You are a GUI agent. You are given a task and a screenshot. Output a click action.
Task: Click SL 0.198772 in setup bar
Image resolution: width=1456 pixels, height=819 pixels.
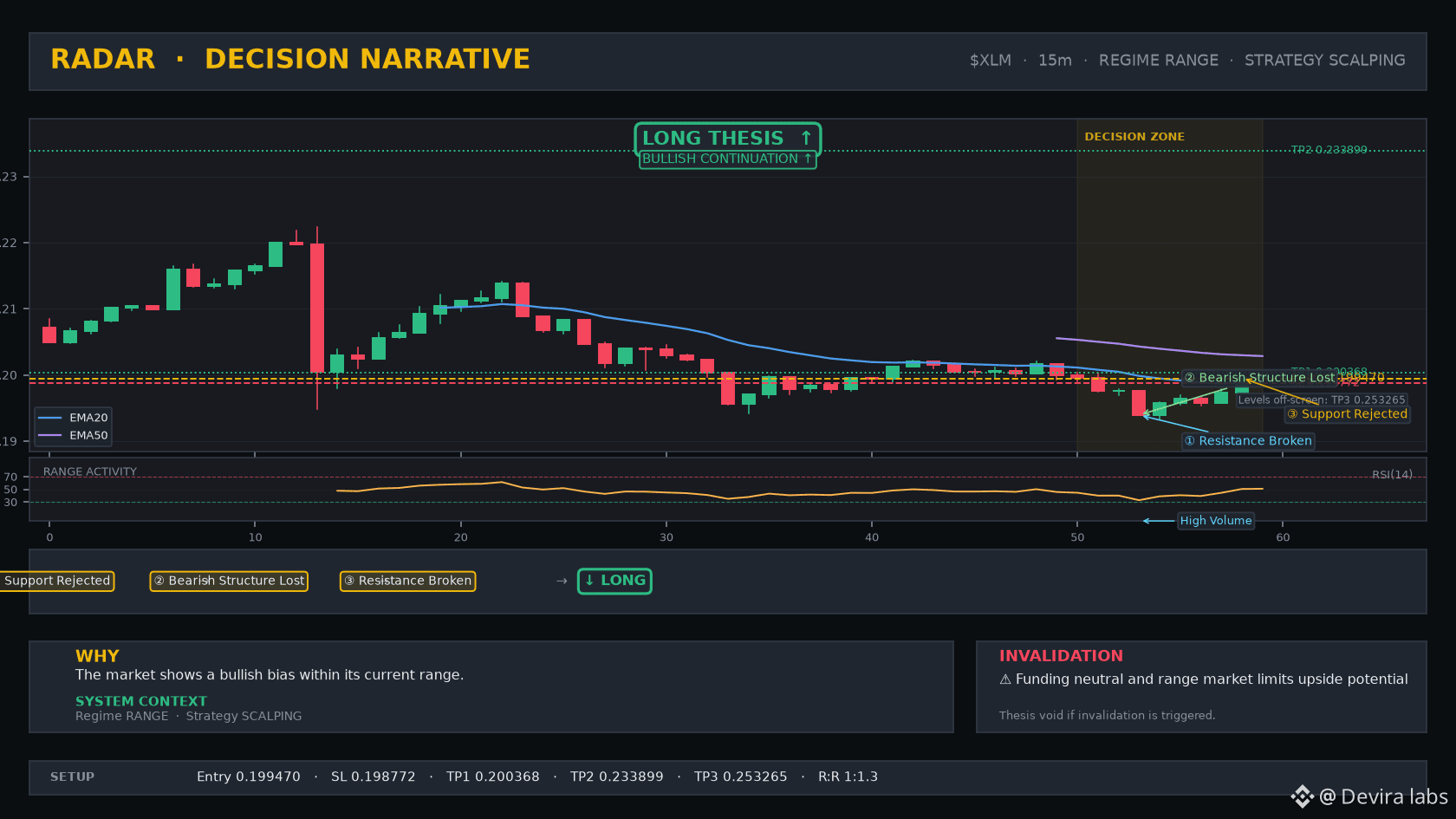tap(374, 777)
